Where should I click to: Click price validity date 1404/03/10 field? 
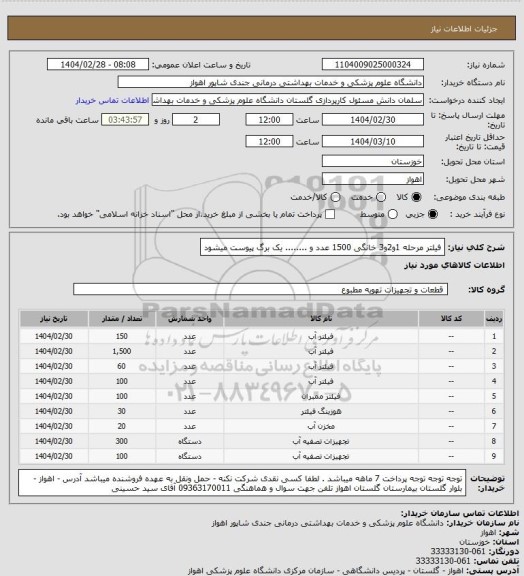tap(373, 141)
